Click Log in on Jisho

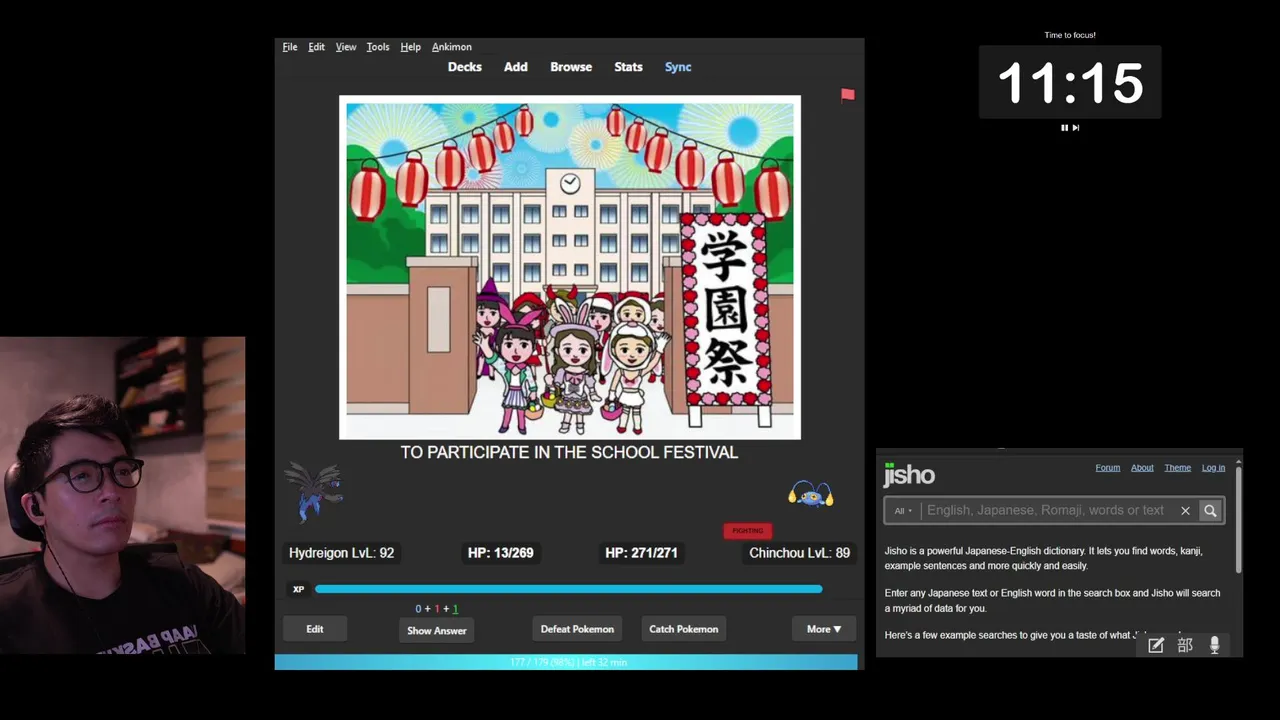[1213, 468]
